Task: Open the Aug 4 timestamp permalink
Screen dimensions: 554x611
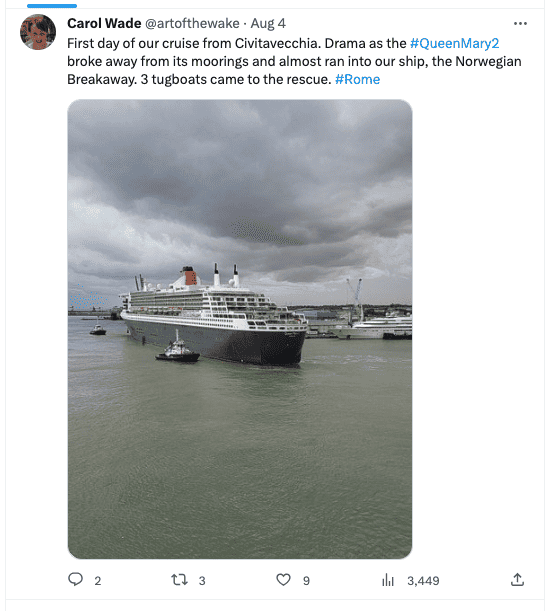Action: (268, 23)
